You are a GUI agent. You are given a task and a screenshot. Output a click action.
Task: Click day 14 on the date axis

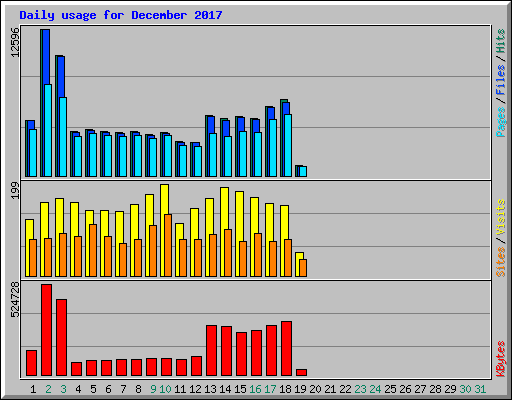(x=225, y=389)
